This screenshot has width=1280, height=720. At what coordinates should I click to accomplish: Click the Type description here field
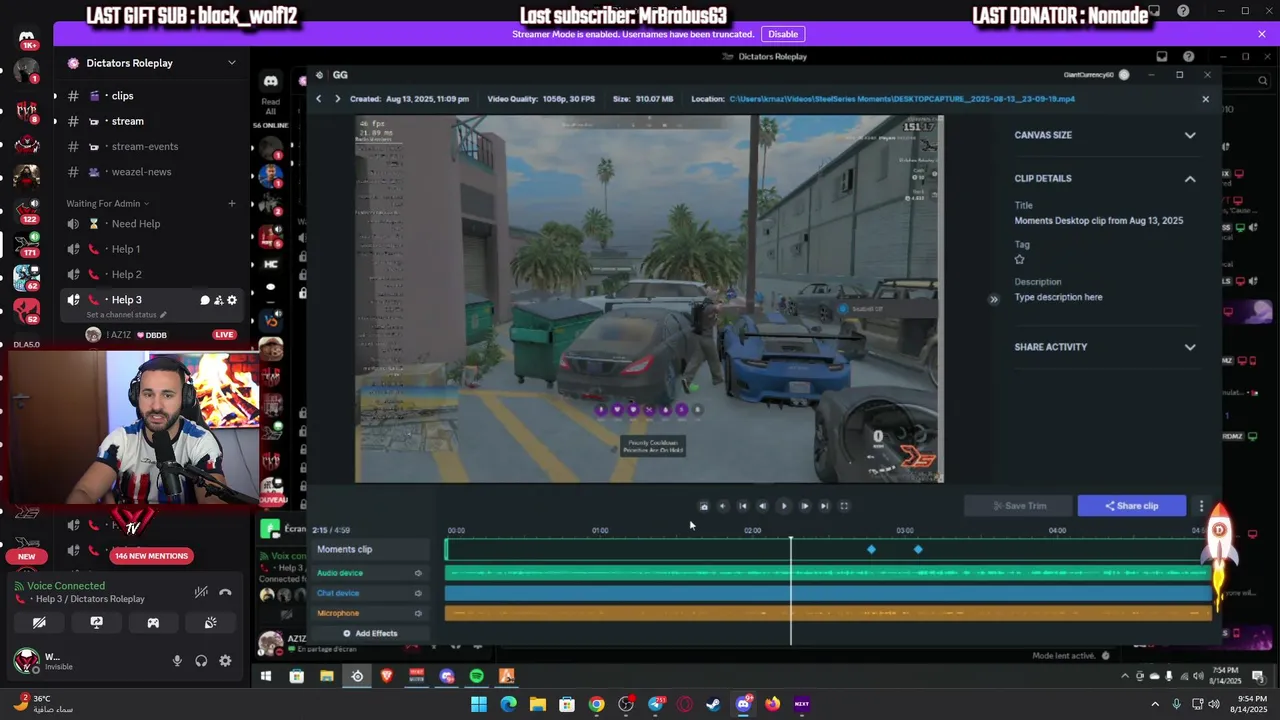coord(1058,297)
